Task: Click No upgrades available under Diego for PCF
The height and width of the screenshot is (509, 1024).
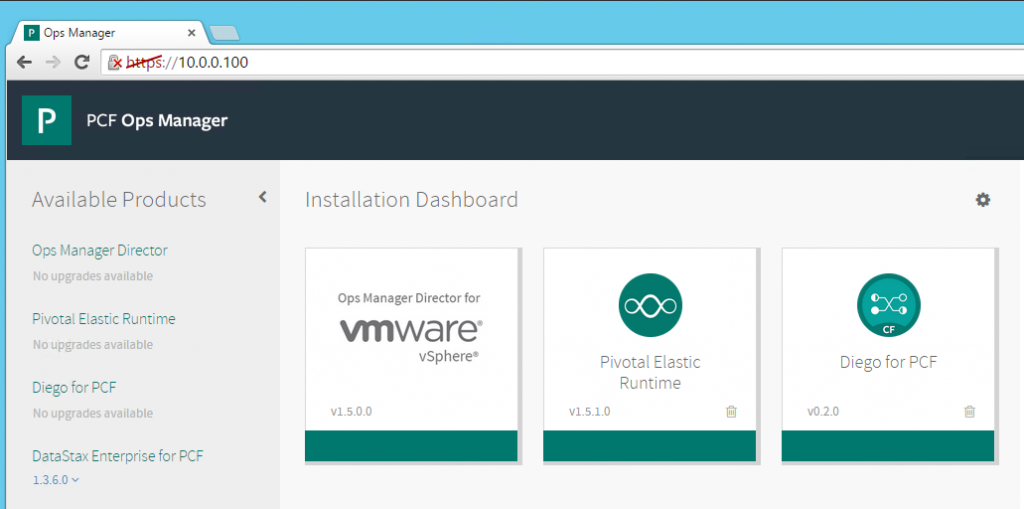Action: tap(93, 413)
